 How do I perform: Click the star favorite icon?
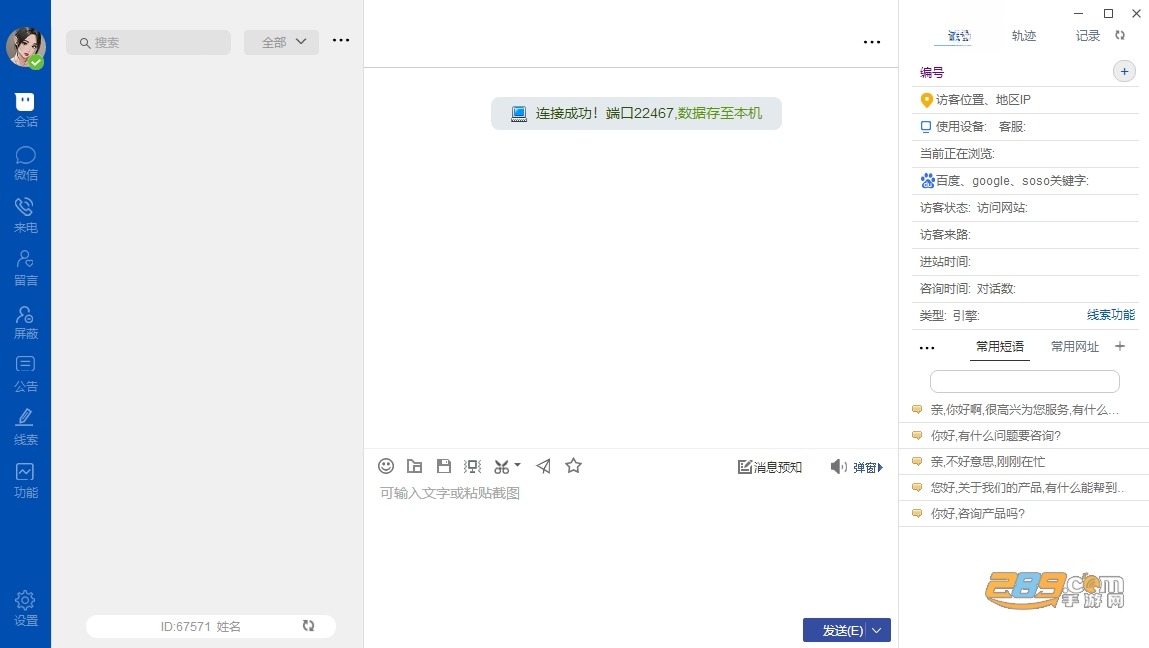pos(573,465)
